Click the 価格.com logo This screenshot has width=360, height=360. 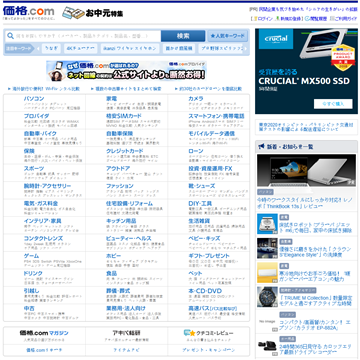coord(28,11)
